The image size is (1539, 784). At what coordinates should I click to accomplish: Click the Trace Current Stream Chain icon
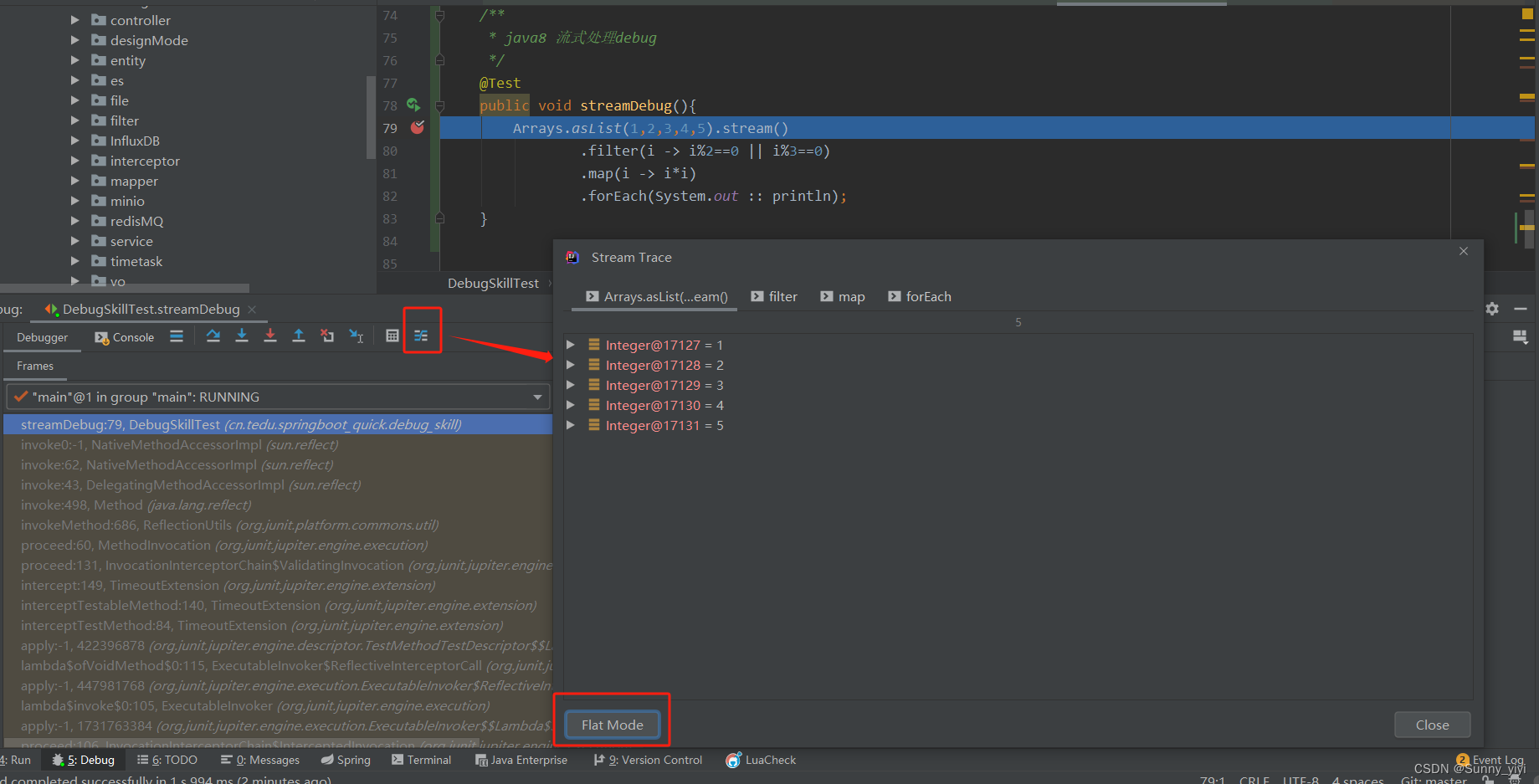click(421, 336)
